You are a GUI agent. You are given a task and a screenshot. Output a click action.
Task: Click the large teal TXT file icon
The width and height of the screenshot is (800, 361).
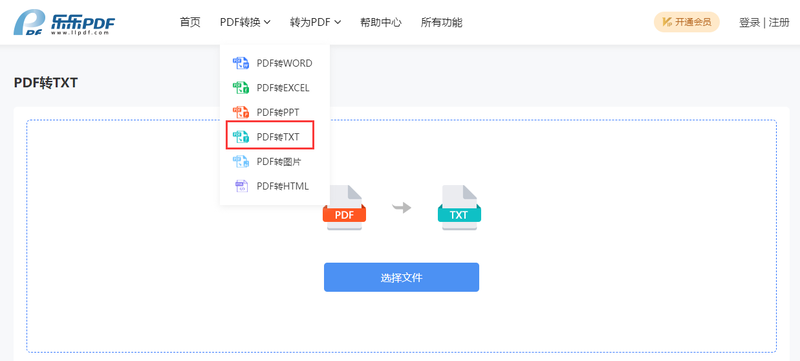(x=459, y=208)
